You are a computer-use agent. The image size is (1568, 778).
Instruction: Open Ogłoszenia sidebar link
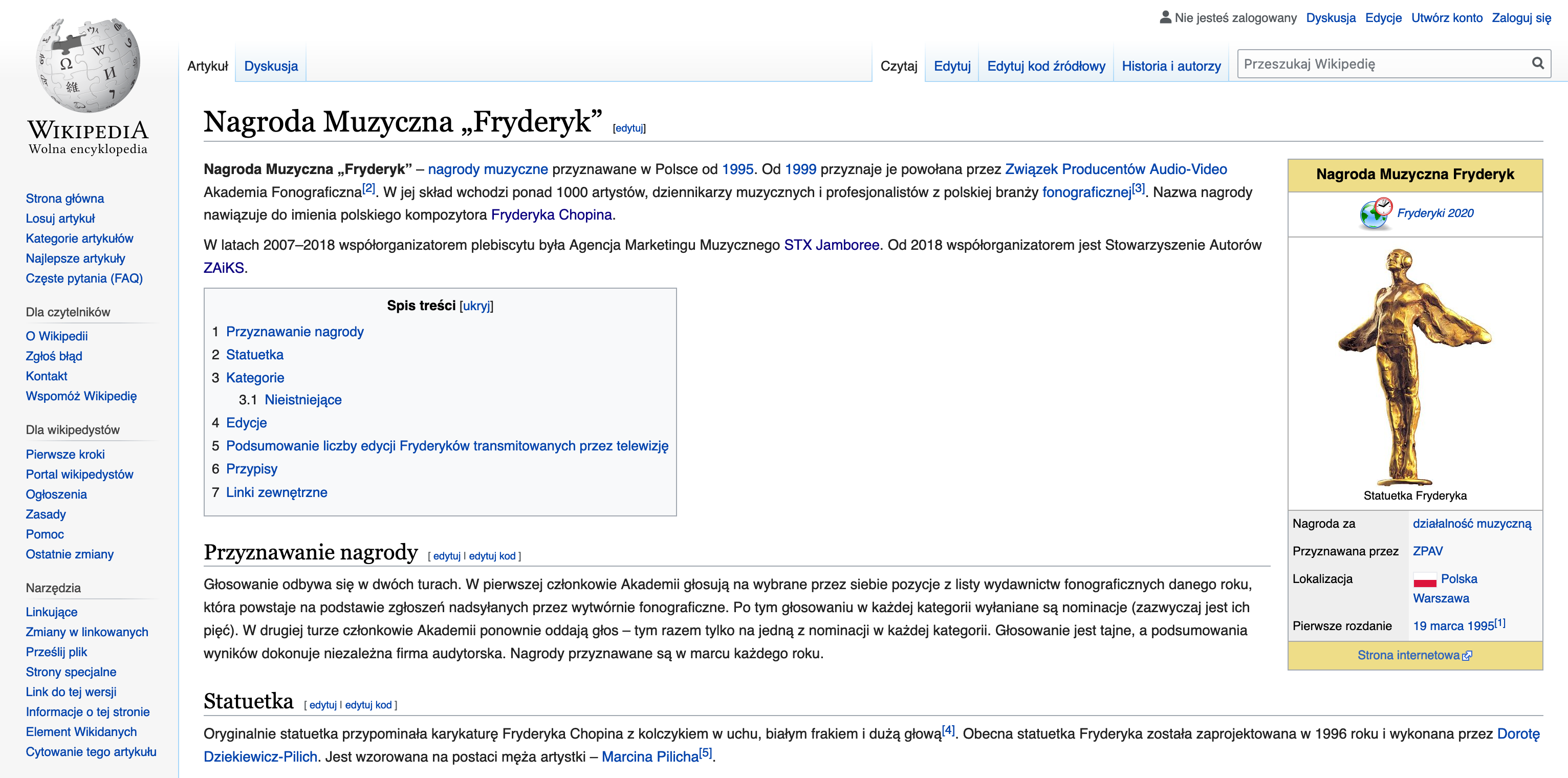click(56, 494)
